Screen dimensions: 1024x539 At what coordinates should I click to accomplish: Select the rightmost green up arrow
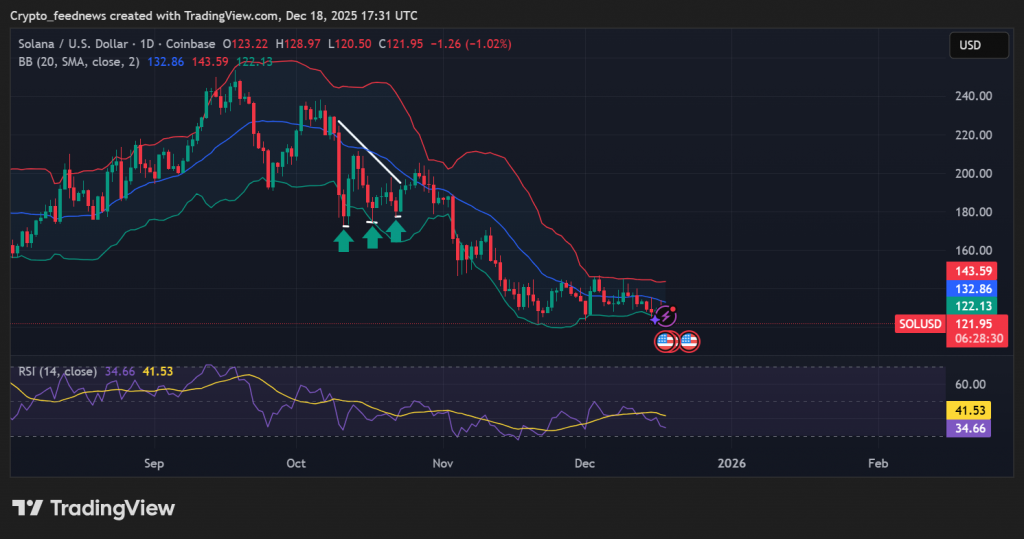pyautogui.click(x=396, y=231)
